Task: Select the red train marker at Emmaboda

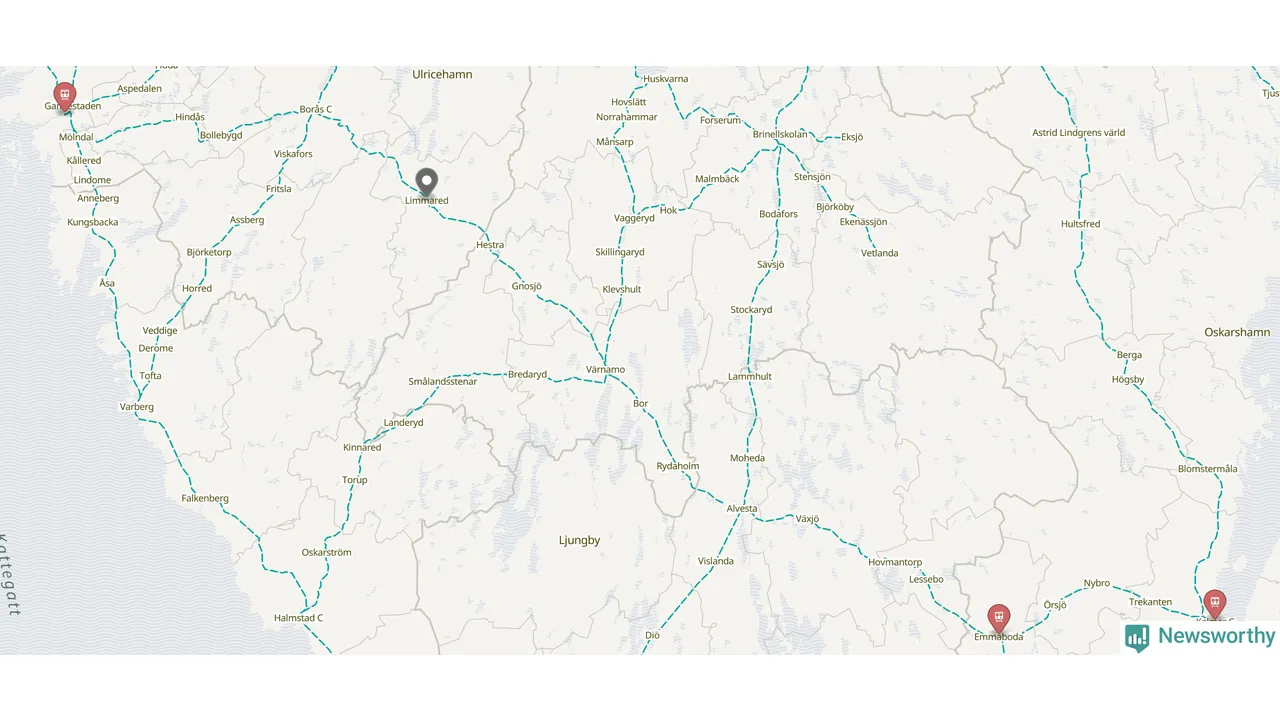Action: coord(998,619)
